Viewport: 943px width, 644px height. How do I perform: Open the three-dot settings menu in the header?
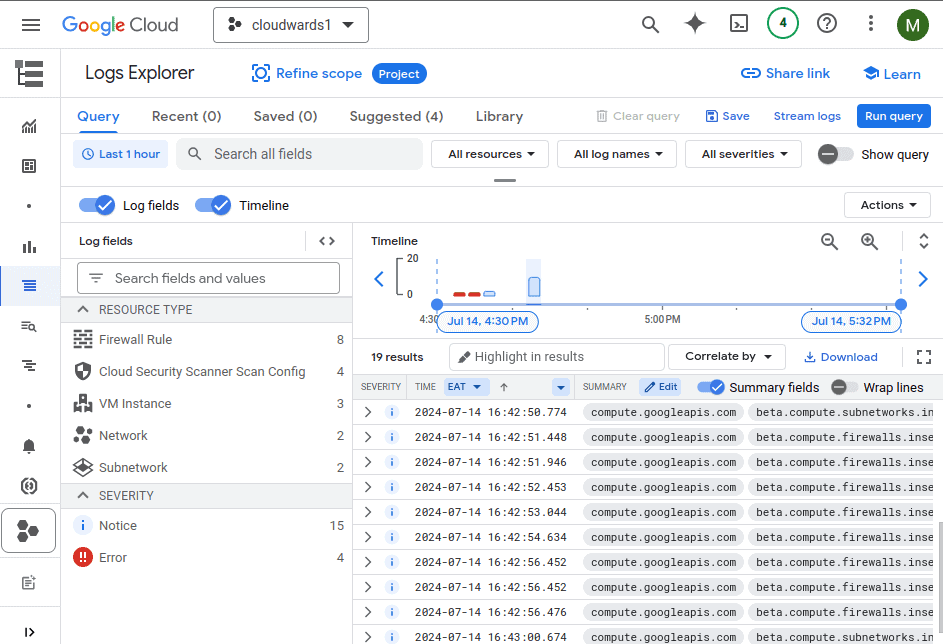870,23
